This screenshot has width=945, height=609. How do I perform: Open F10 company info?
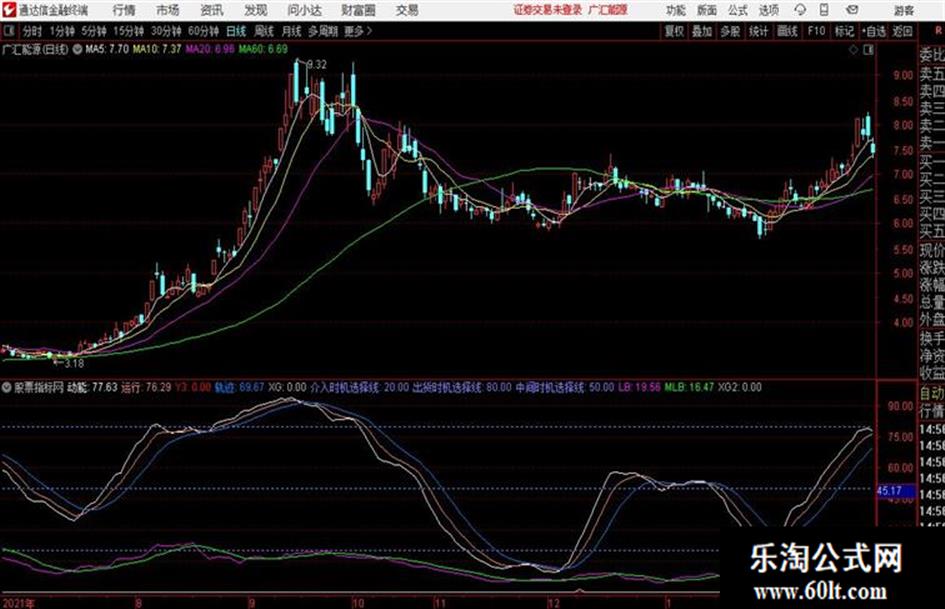(816, 31)
